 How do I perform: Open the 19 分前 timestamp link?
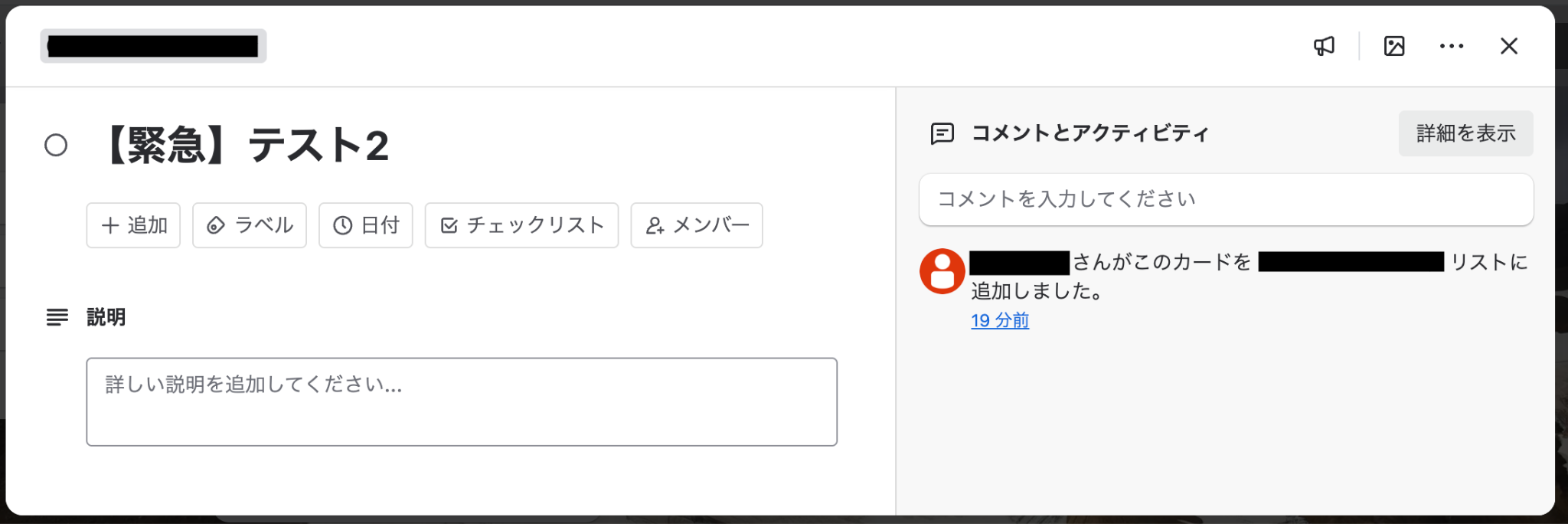[1000, 320]
